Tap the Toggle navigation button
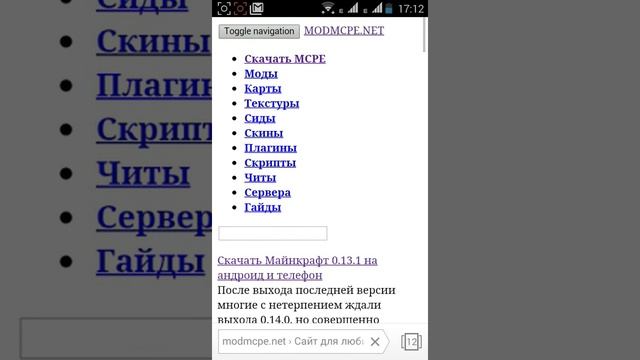Viewport: 640px width, 360px height. (259, 31)
